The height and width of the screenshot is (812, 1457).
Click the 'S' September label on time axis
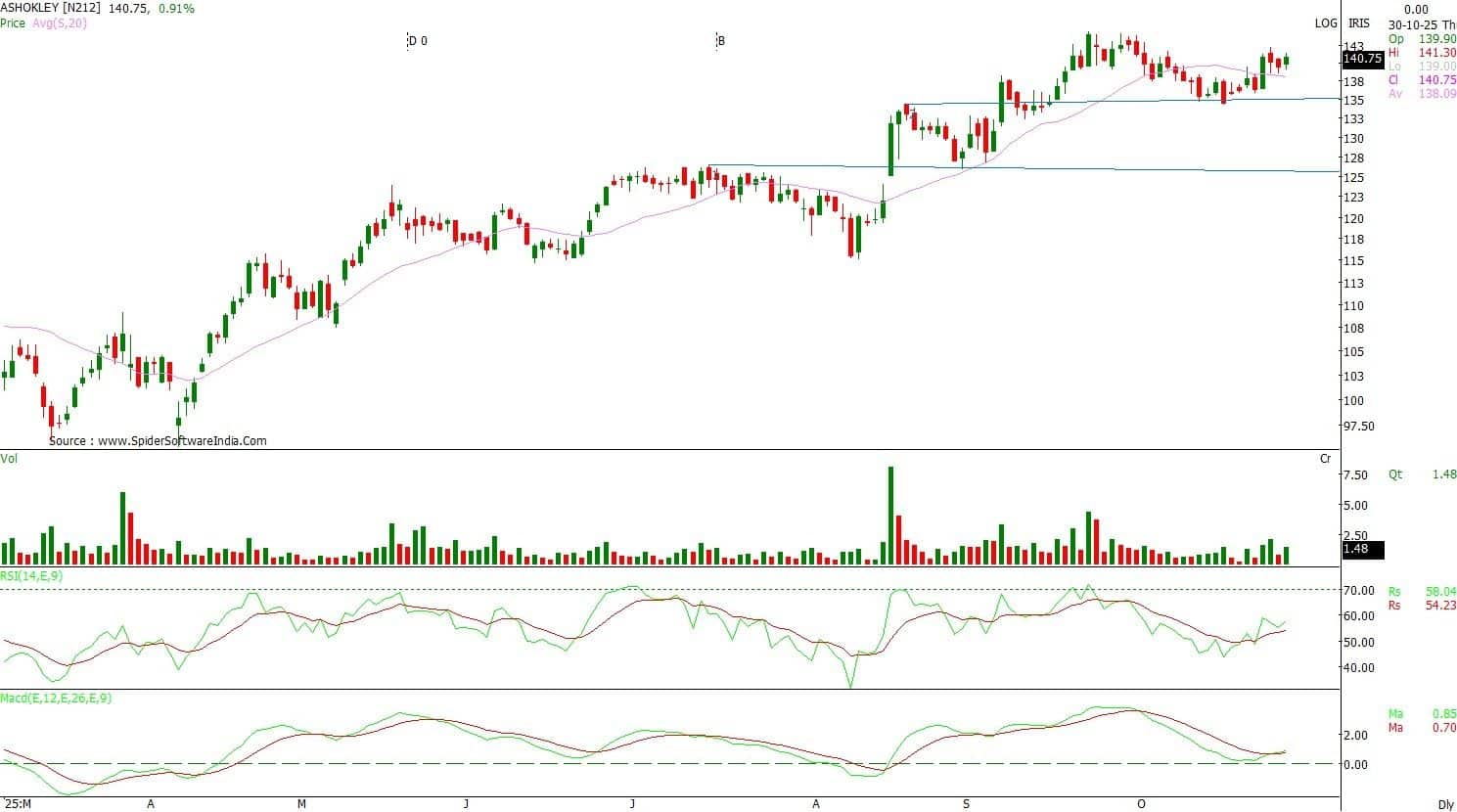click(966, 804)
